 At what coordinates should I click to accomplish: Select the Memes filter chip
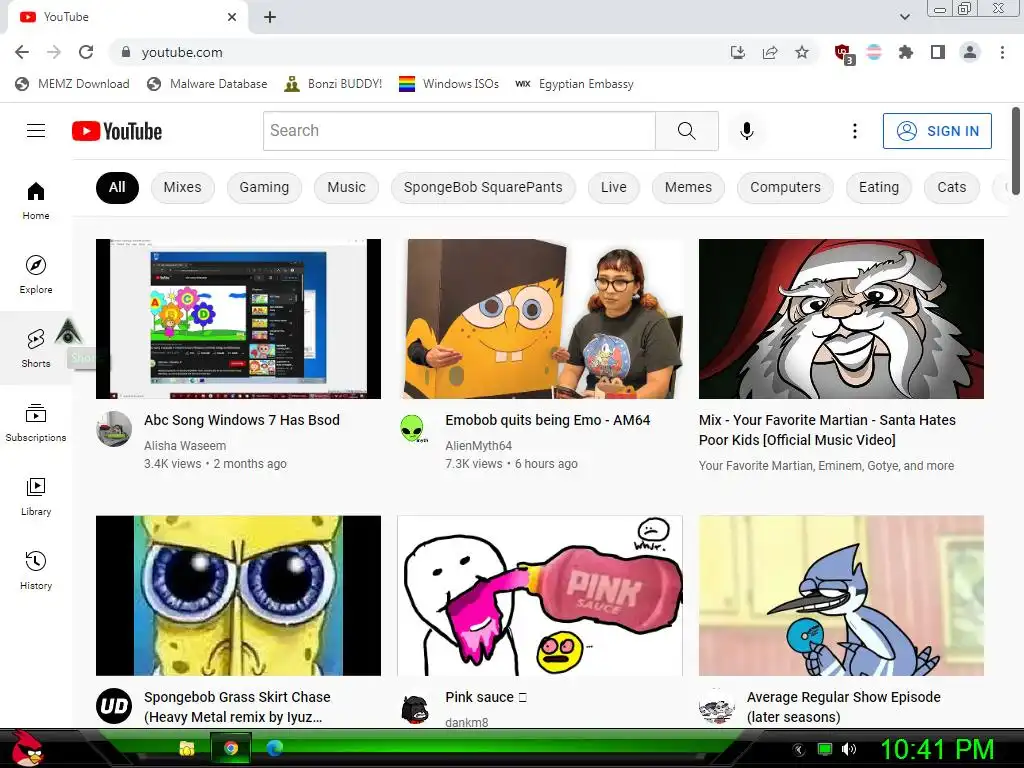(x=688, y=187)
